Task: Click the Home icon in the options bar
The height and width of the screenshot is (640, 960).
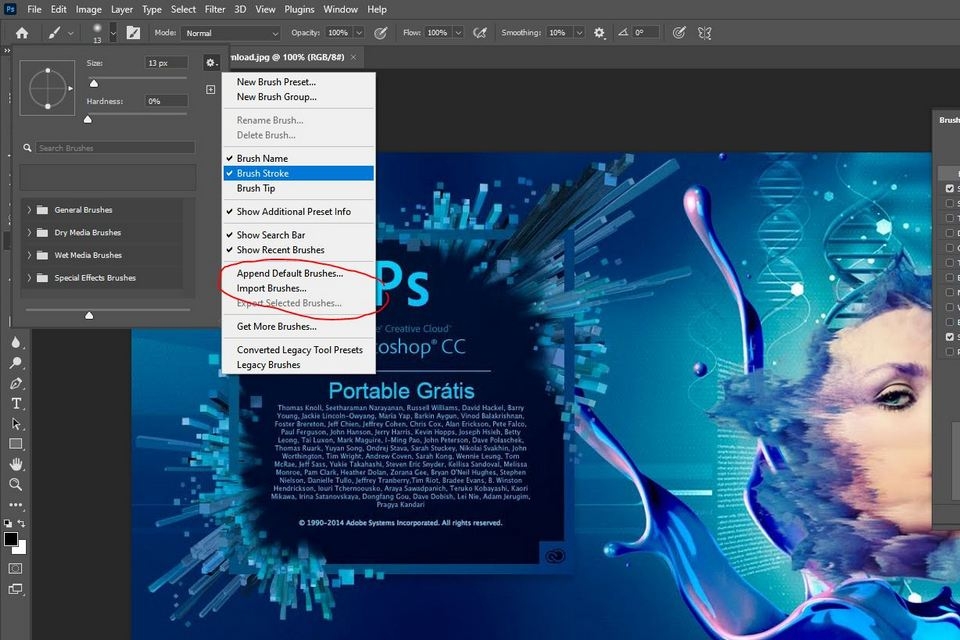Action: pos(21,32)
